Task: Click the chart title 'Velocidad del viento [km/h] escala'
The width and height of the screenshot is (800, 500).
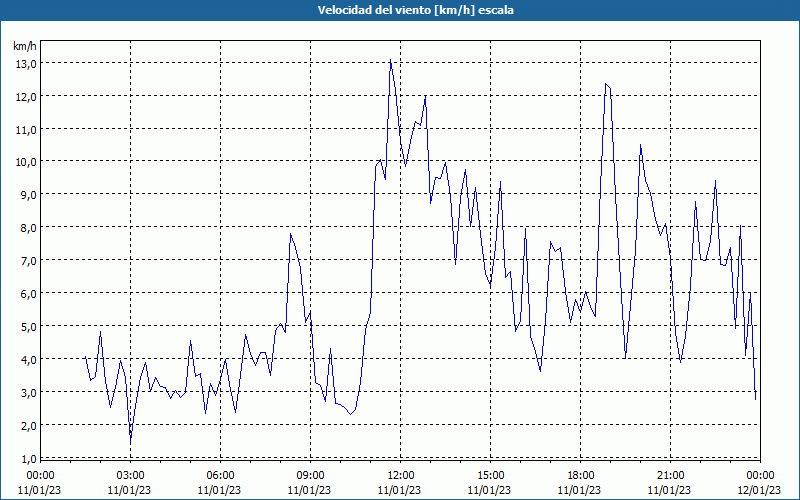Action: tap(415, 10)
